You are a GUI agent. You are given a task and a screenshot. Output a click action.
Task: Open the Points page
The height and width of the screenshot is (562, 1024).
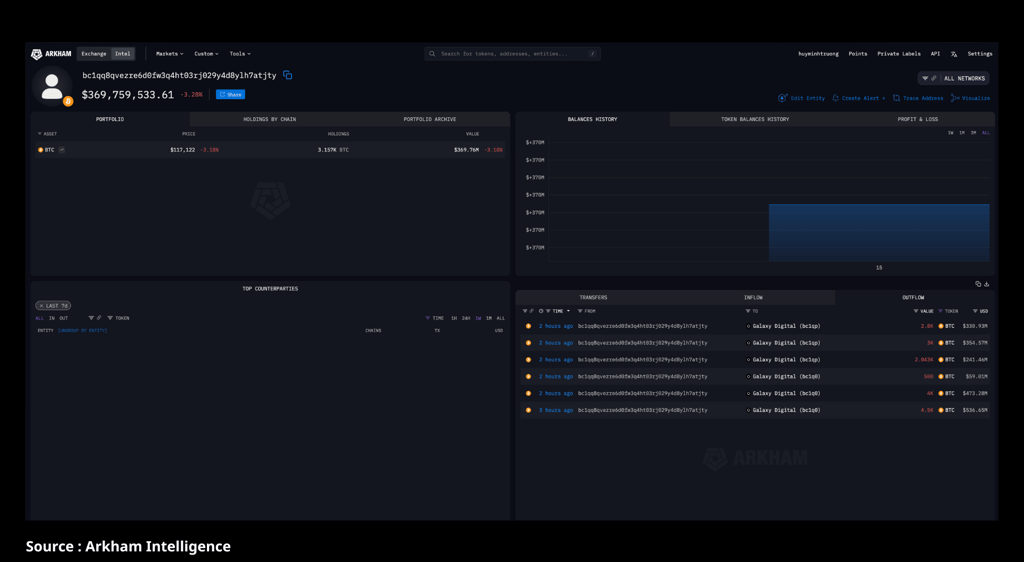[857, 54]
